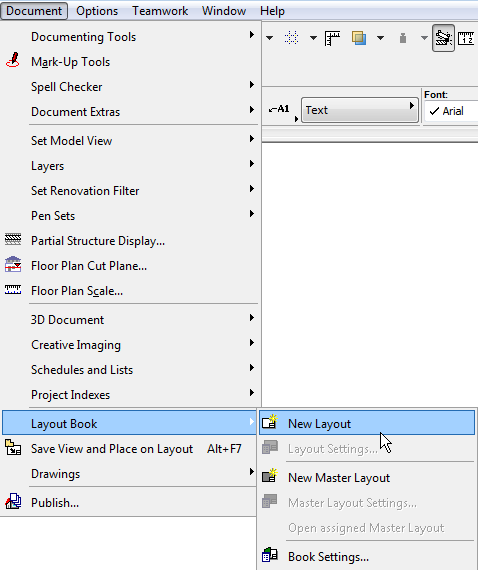Viewport: 478px width, 570px height.
Task: Click the Mark-Up Tools red pen icon
Action: point(13,60)
